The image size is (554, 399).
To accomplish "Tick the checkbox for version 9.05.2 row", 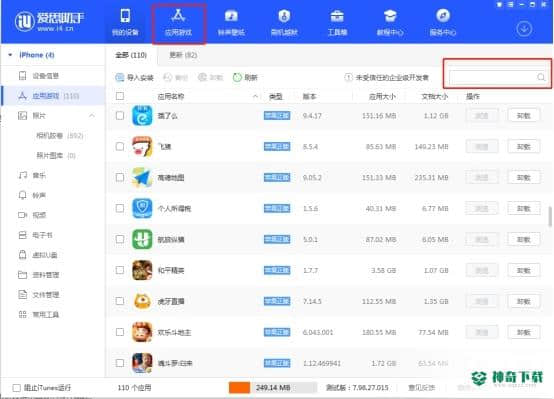I will 120,177.
